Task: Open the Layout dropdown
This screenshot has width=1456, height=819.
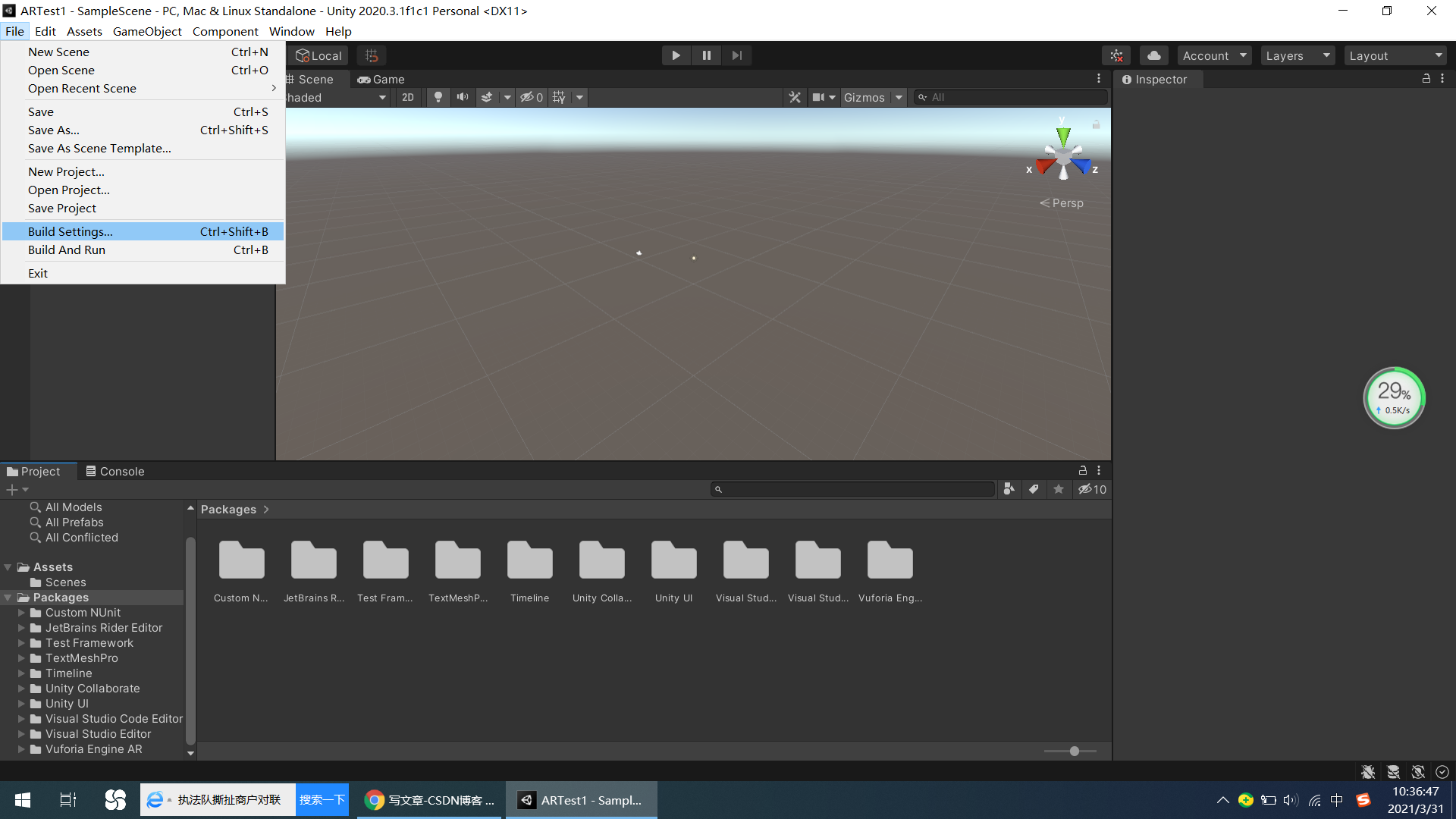Action: coord(1395,55)
